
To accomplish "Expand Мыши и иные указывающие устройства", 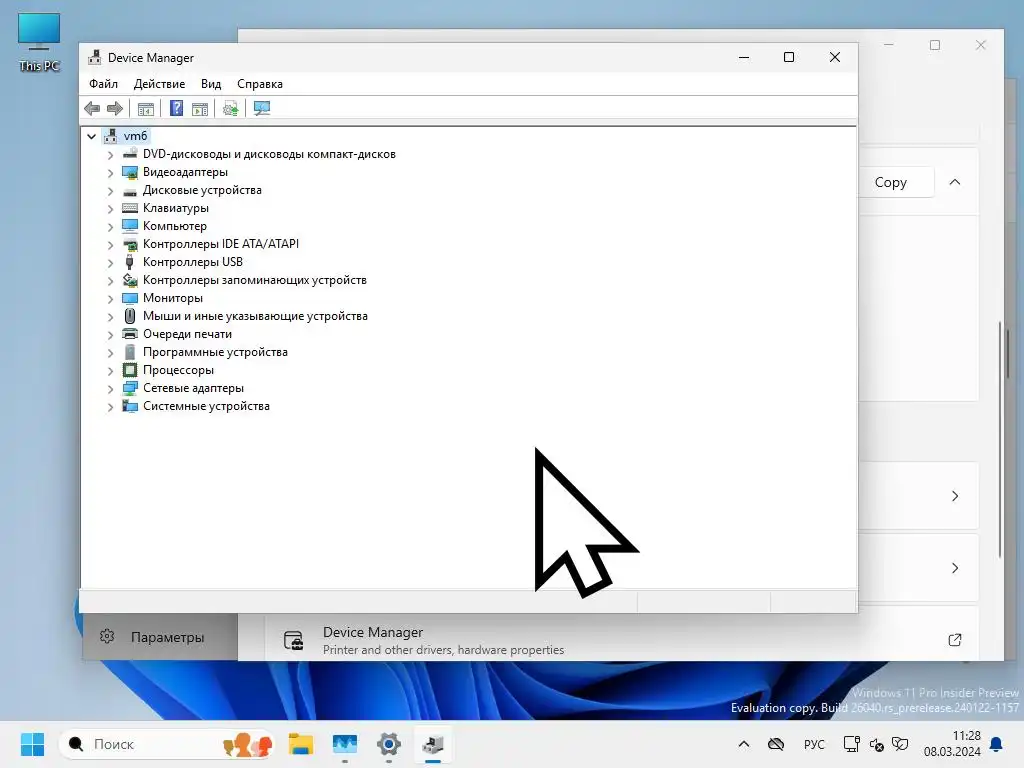I will click(x=110, y=317).
